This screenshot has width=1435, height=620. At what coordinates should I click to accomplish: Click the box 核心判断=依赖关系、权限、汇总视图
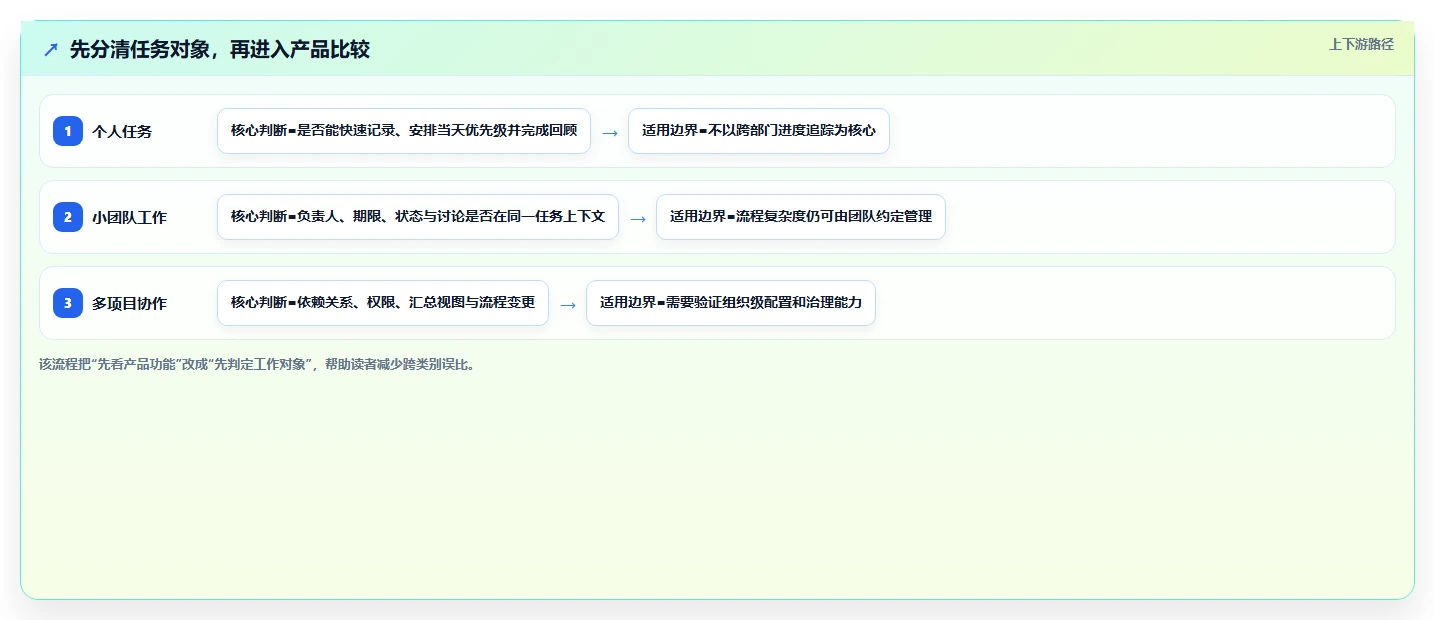coord(383,303)
